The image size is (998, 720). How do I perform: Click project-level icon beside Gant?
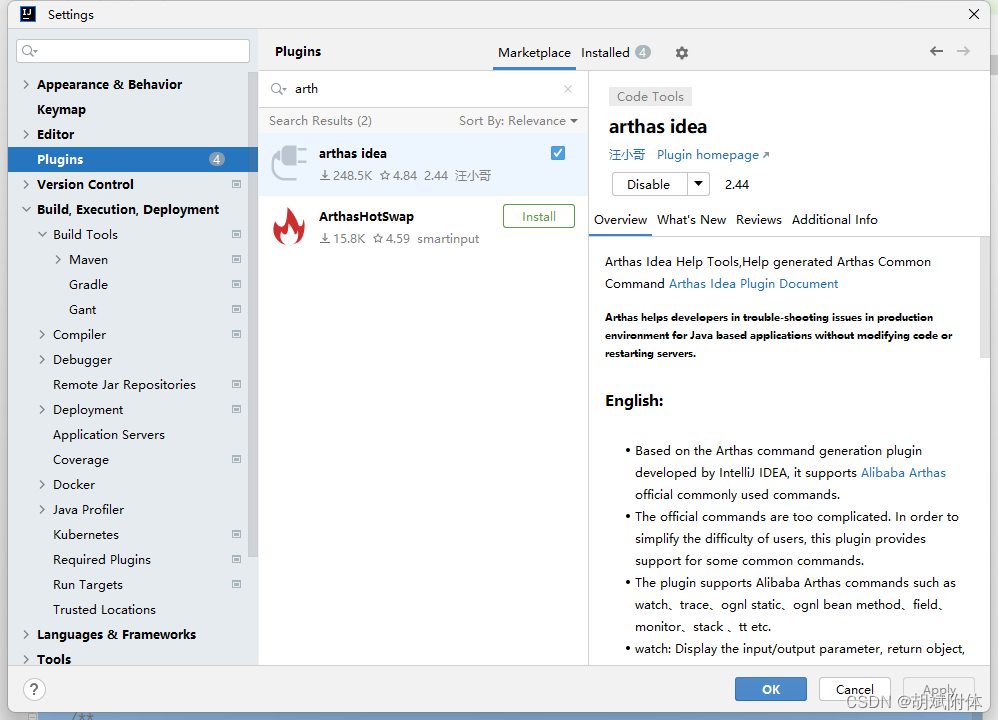(x=236, y=309)
